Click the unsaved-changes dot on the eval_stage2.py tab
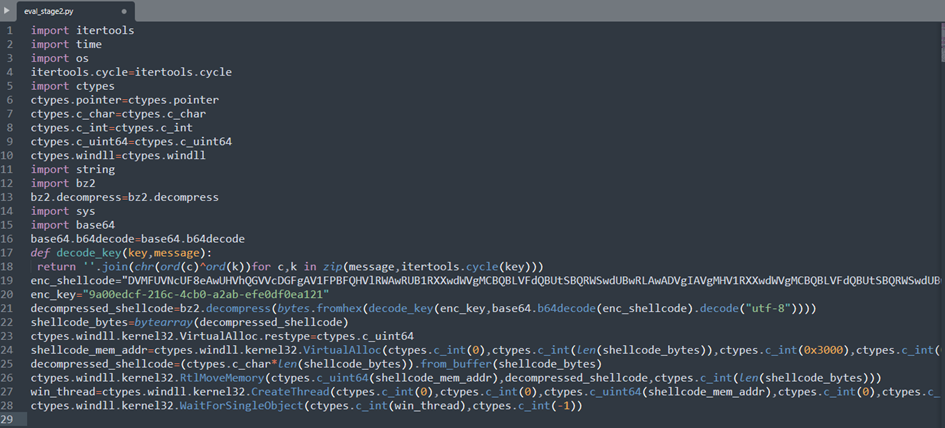Screen dimensions: 945x428 click(124, 11)
